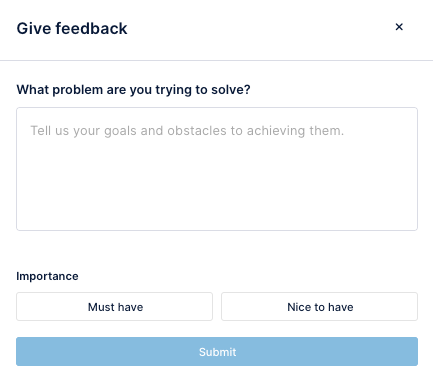The height and width of the screenshot is (381, 433).
Task: Click the 'Tell us your goals' placeholder text
Action: point(187,131)
